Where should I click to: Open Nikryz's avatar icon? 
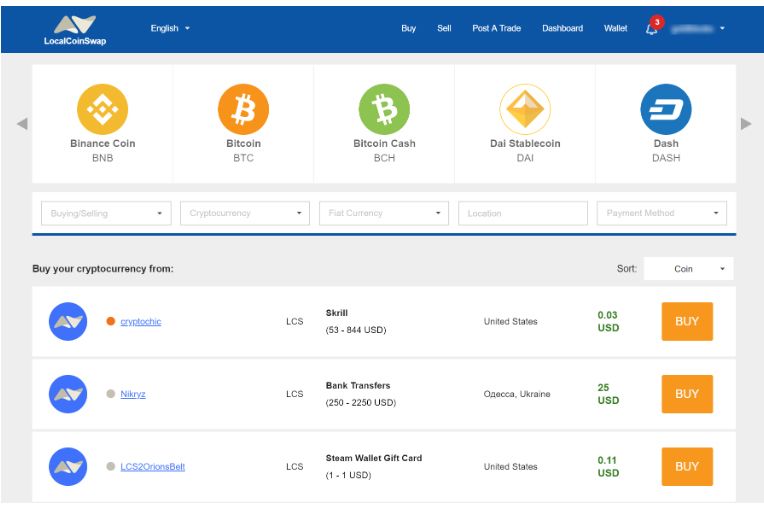click(x=68, y=394)
